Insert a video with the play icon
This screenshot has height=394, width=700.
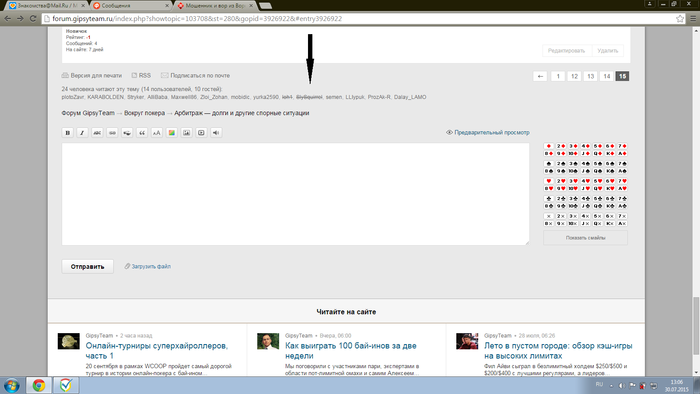201,133
